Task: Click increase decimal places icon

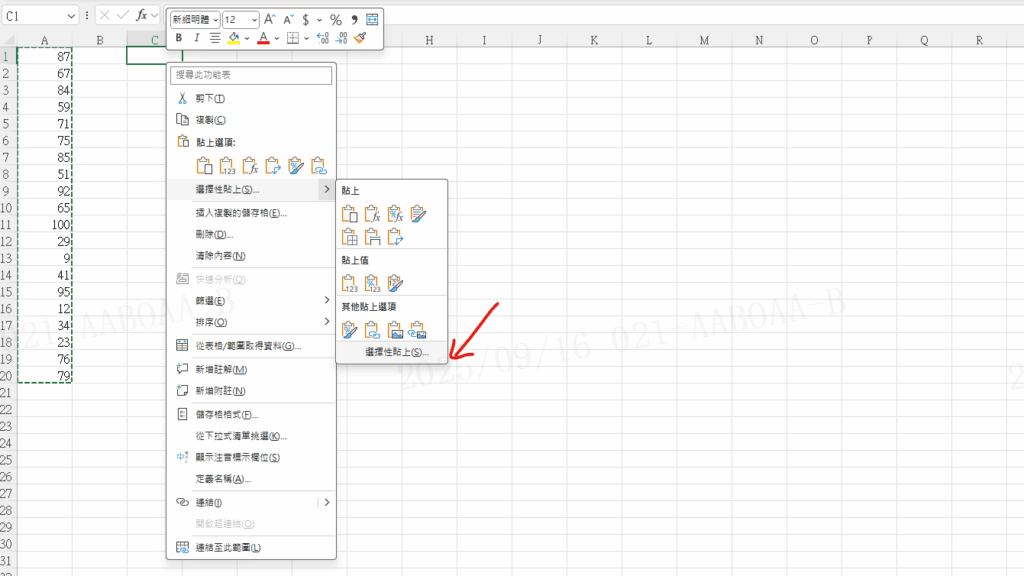Action: click(x=322, y=38)
